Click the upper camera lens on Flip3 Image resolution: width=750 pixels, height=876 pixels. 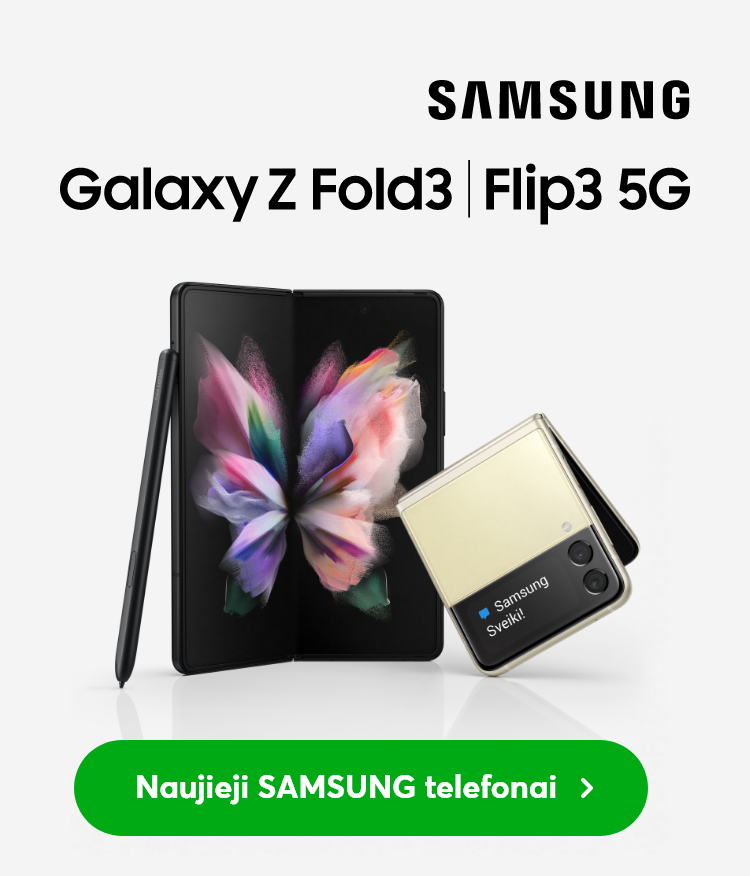tap(581, 554)
